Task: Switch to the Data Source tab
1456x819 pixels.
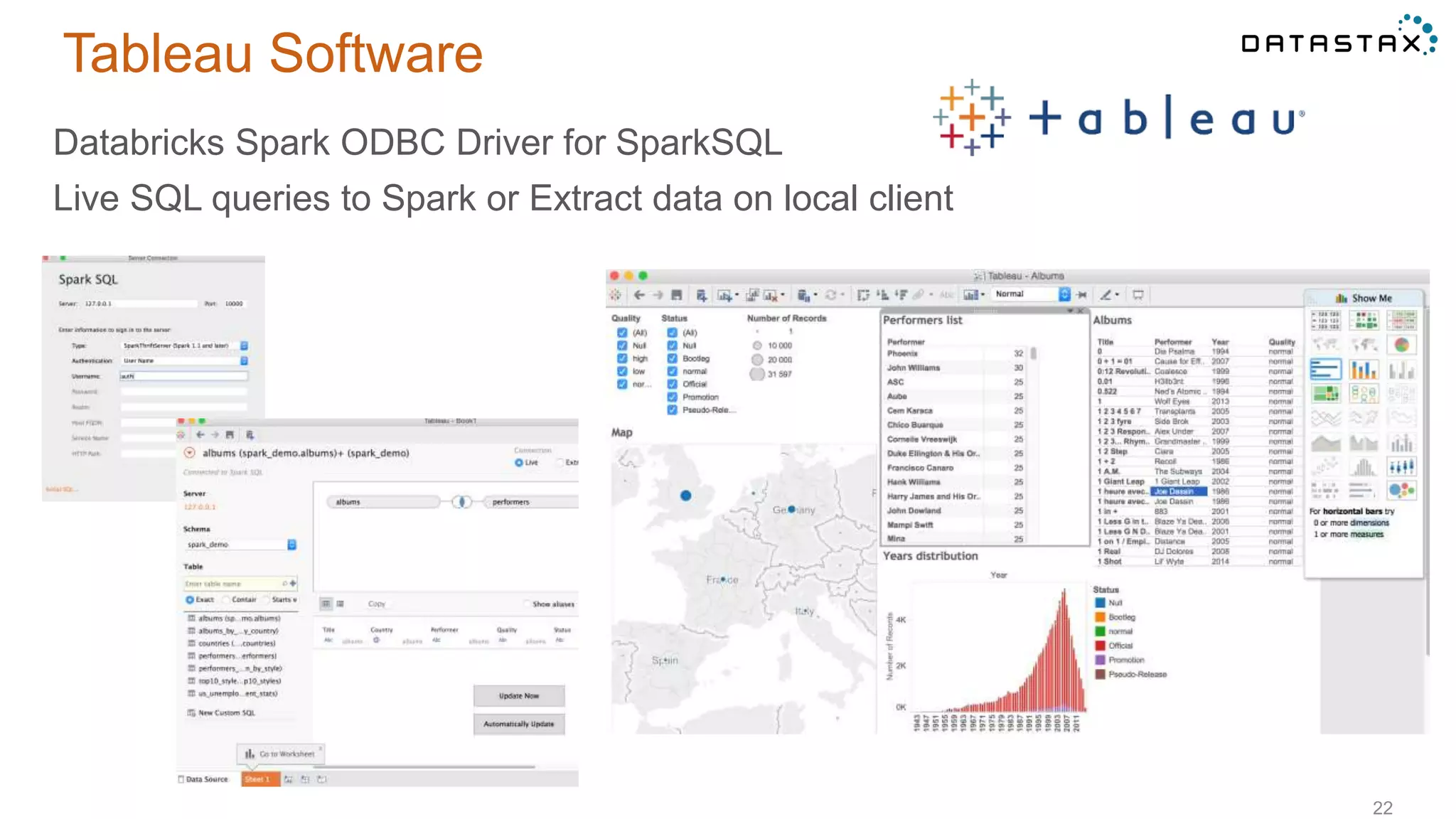Action: 203,779
